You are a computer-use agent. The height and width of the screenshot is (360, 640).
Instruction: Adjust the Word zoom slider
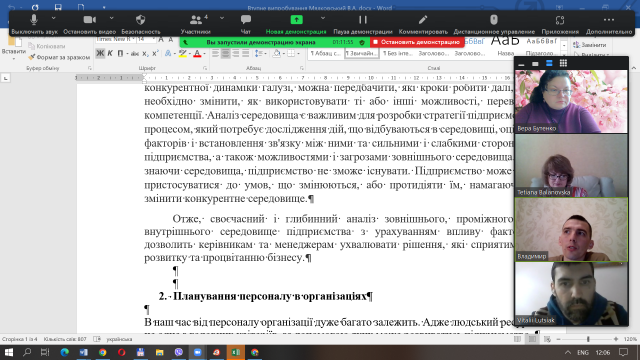tap(588, 339)
